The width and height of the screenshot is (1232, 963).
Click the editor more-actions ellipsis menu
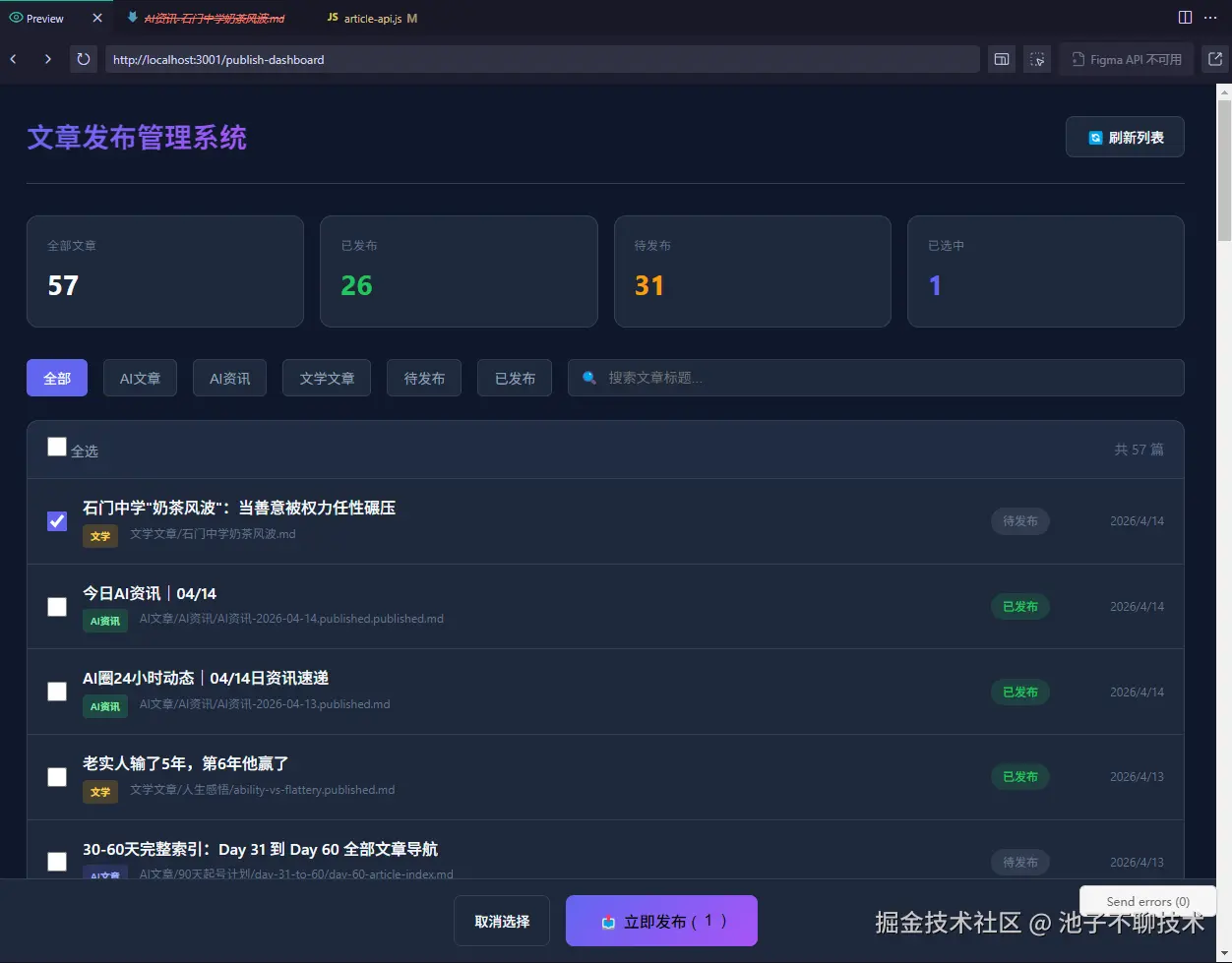(1210, 17)
